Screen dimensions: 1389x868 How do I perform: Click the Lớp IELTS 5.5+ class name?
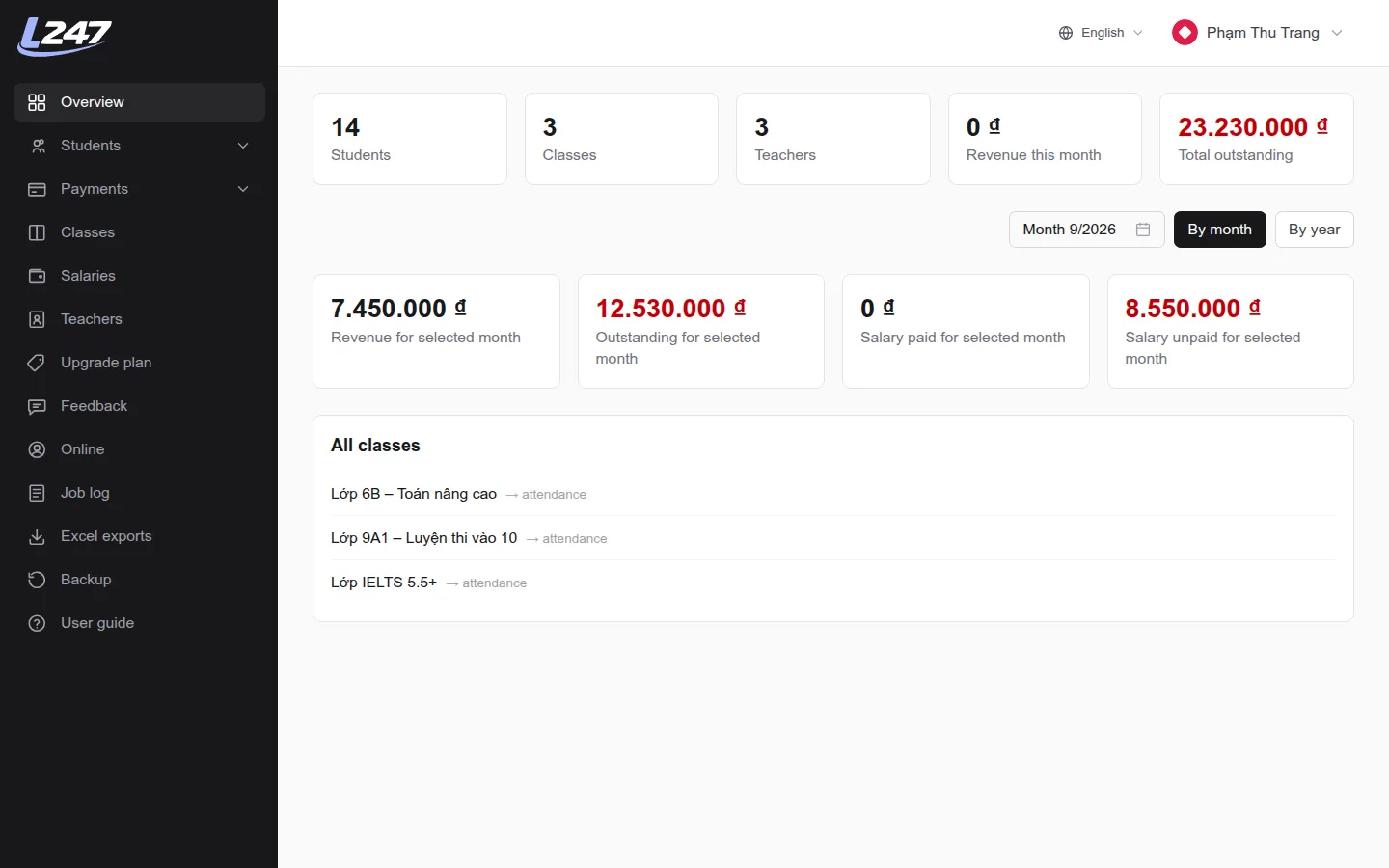coord(384,583)
